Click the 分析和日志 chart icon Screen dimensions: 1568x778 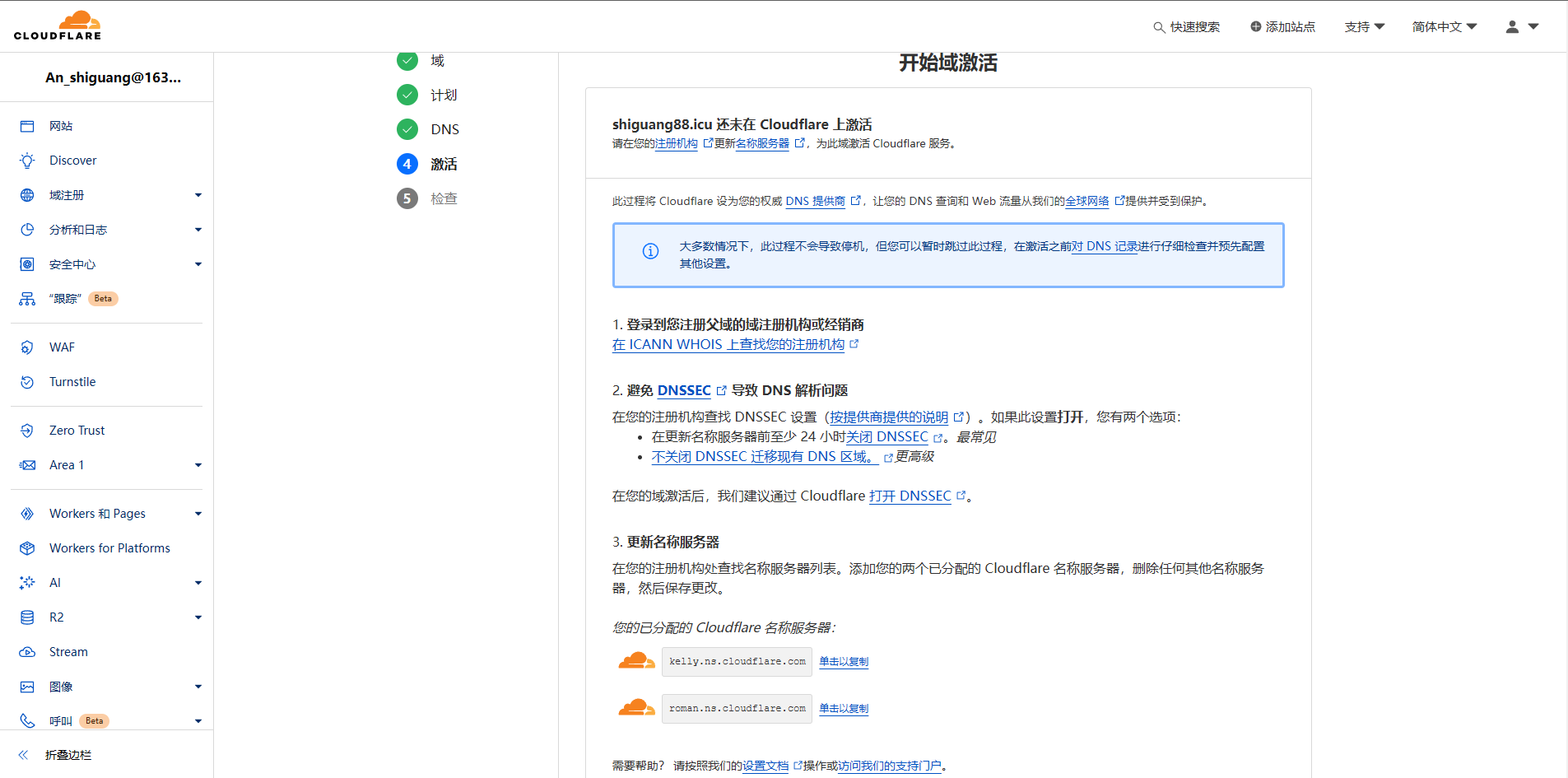pos(27,230)
